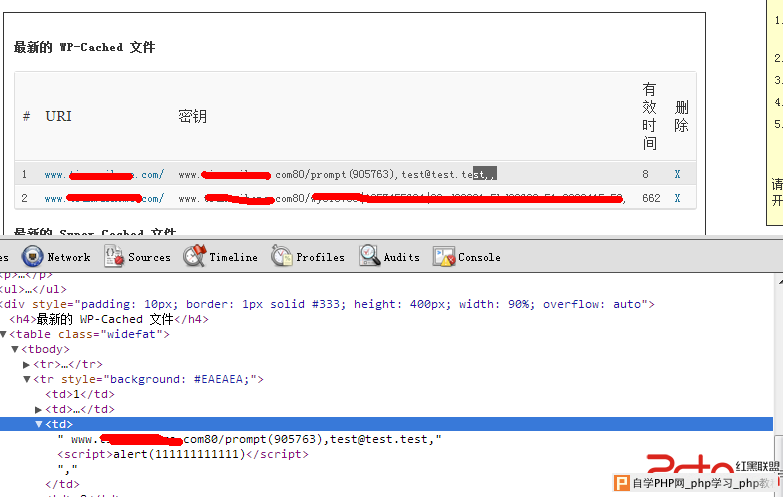The height and width of the screenshot is (497, 783).
Task: Click the value 662 in row 2
Action: 651,198
